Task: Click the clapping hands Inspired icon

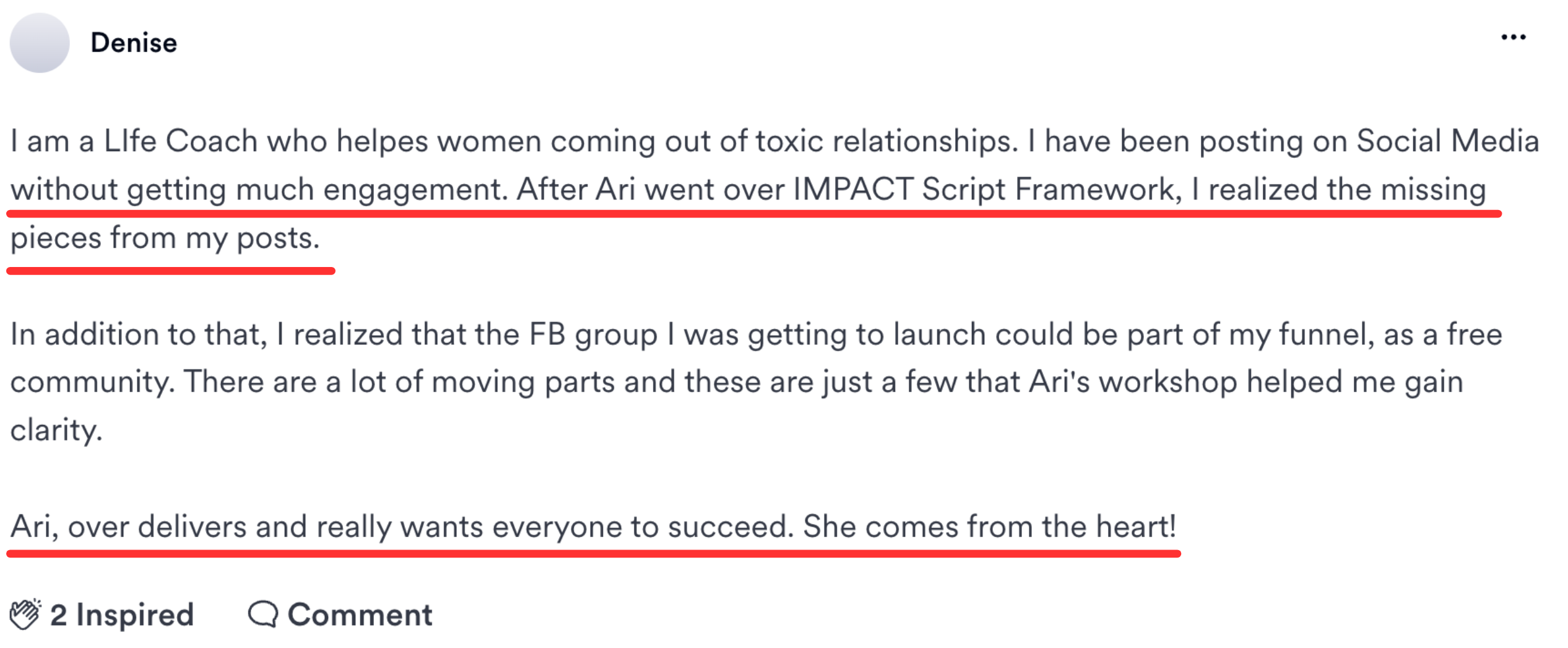Action: [x=25, y=614]
